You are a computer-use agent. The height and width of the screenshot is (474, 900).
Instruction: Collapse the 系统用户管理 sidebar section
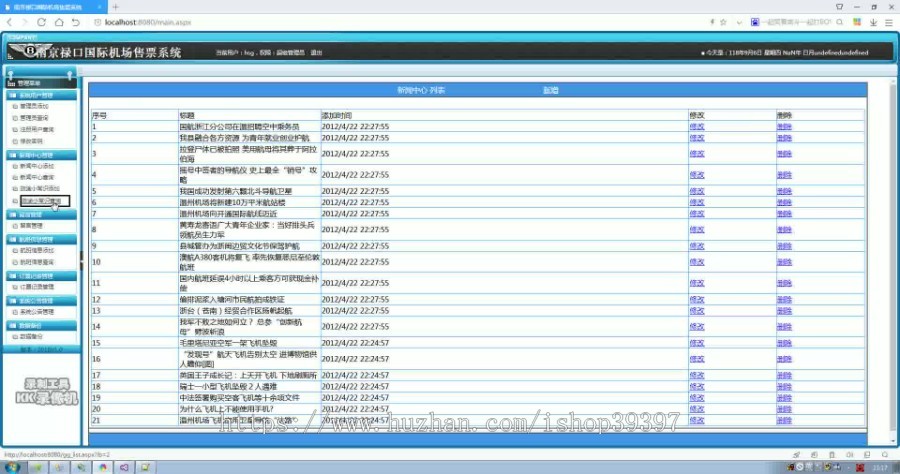point(41,95)
